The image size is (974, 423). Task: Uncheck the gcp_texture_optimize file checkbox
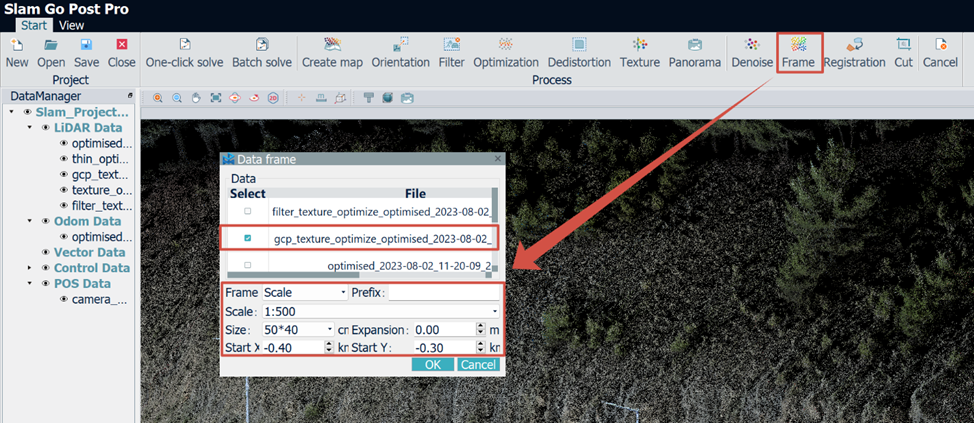248,238
